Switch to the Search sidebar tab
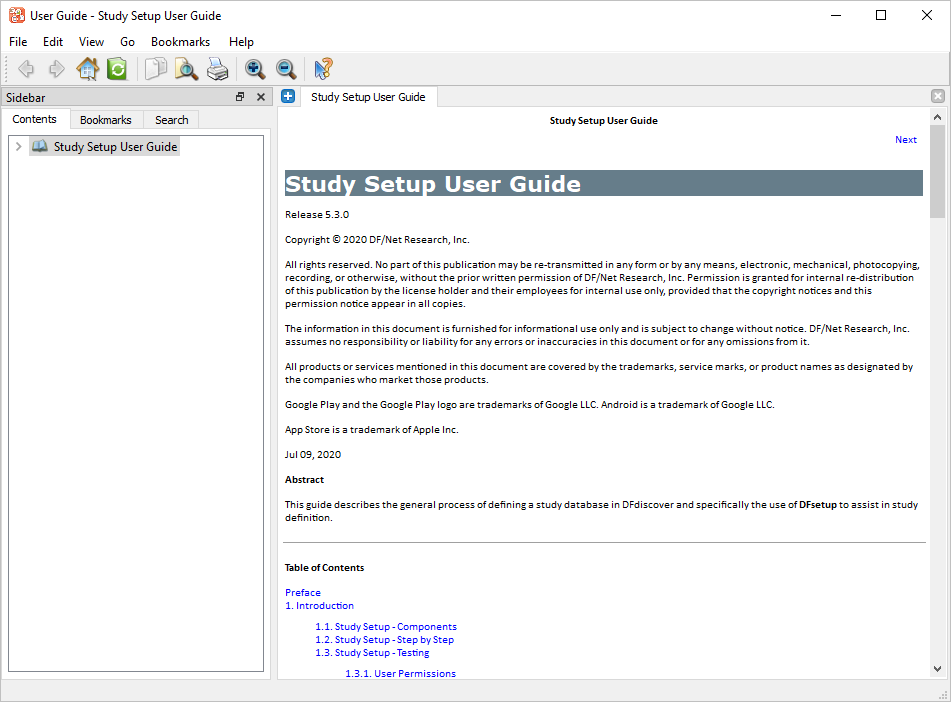The width and height of the screenshot is (951, 702). [171, 120]
